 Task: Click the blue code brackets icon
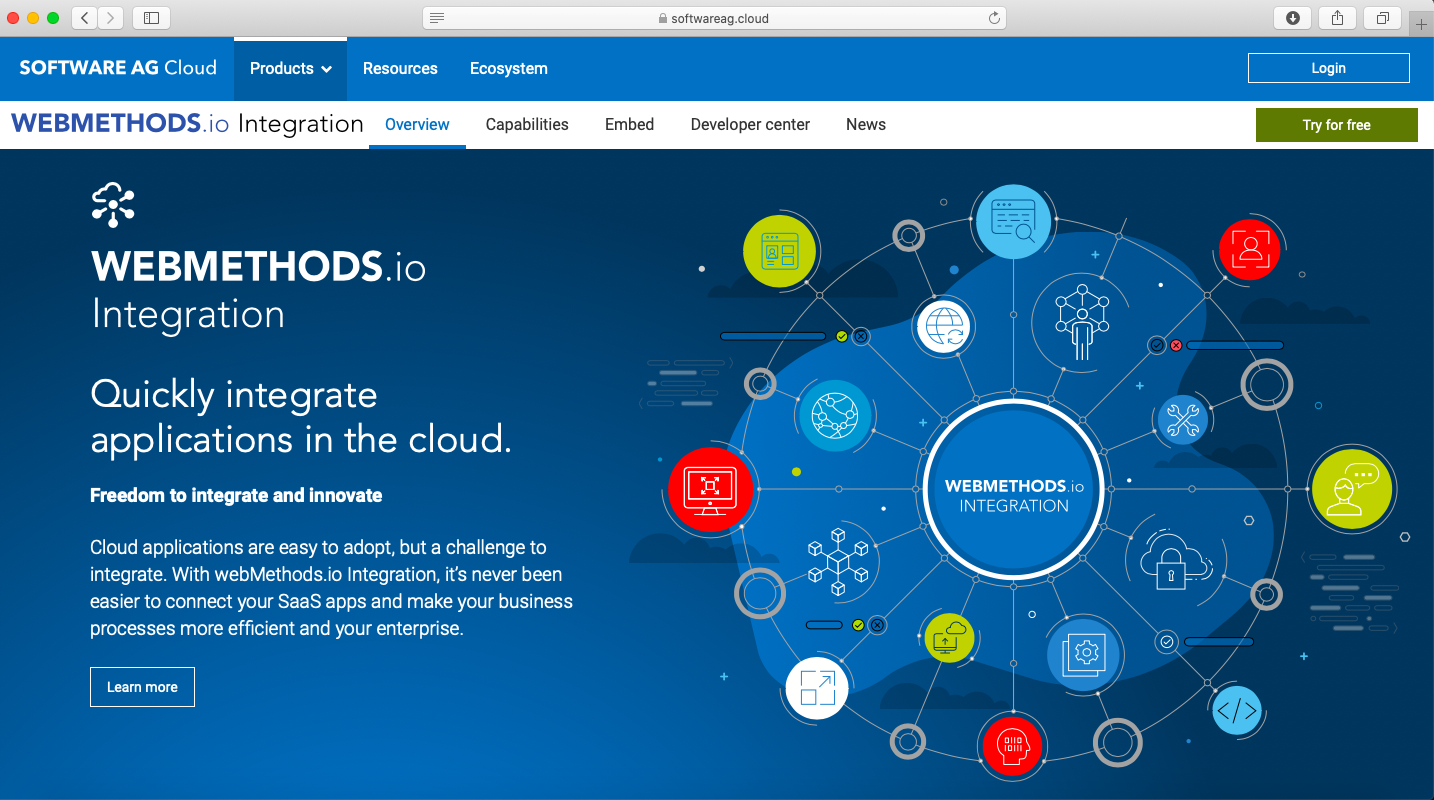[x=1236, y=711]
